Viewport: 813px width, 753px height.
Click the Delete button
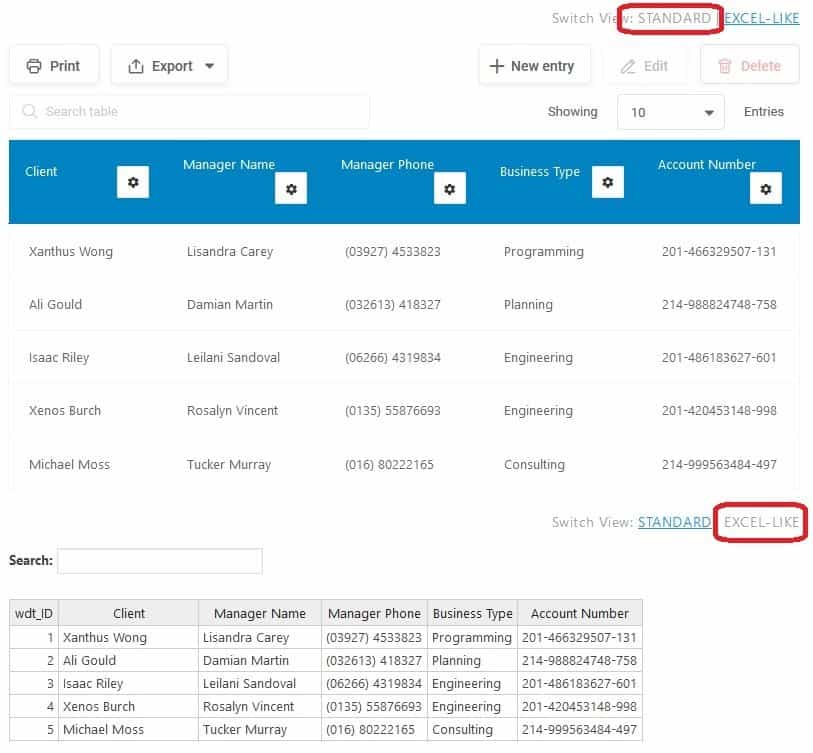(750, 66)
